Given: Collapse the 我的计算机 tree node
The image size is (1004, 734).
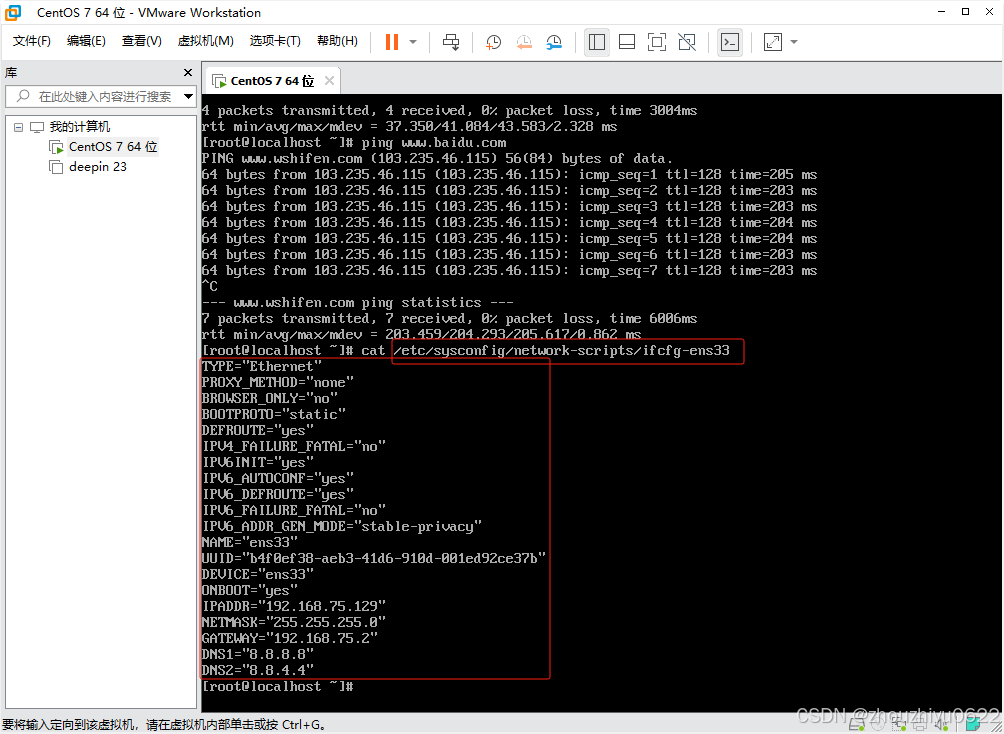Looking at the screenshot, I should pyautogui.click(x=19, y=127).
